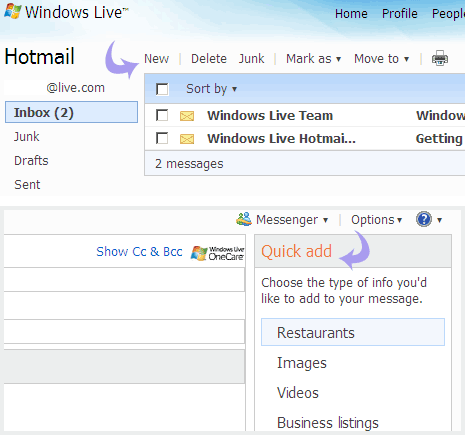Open People in top navigation
Screen dimensions: 465x435
[448, 14]
